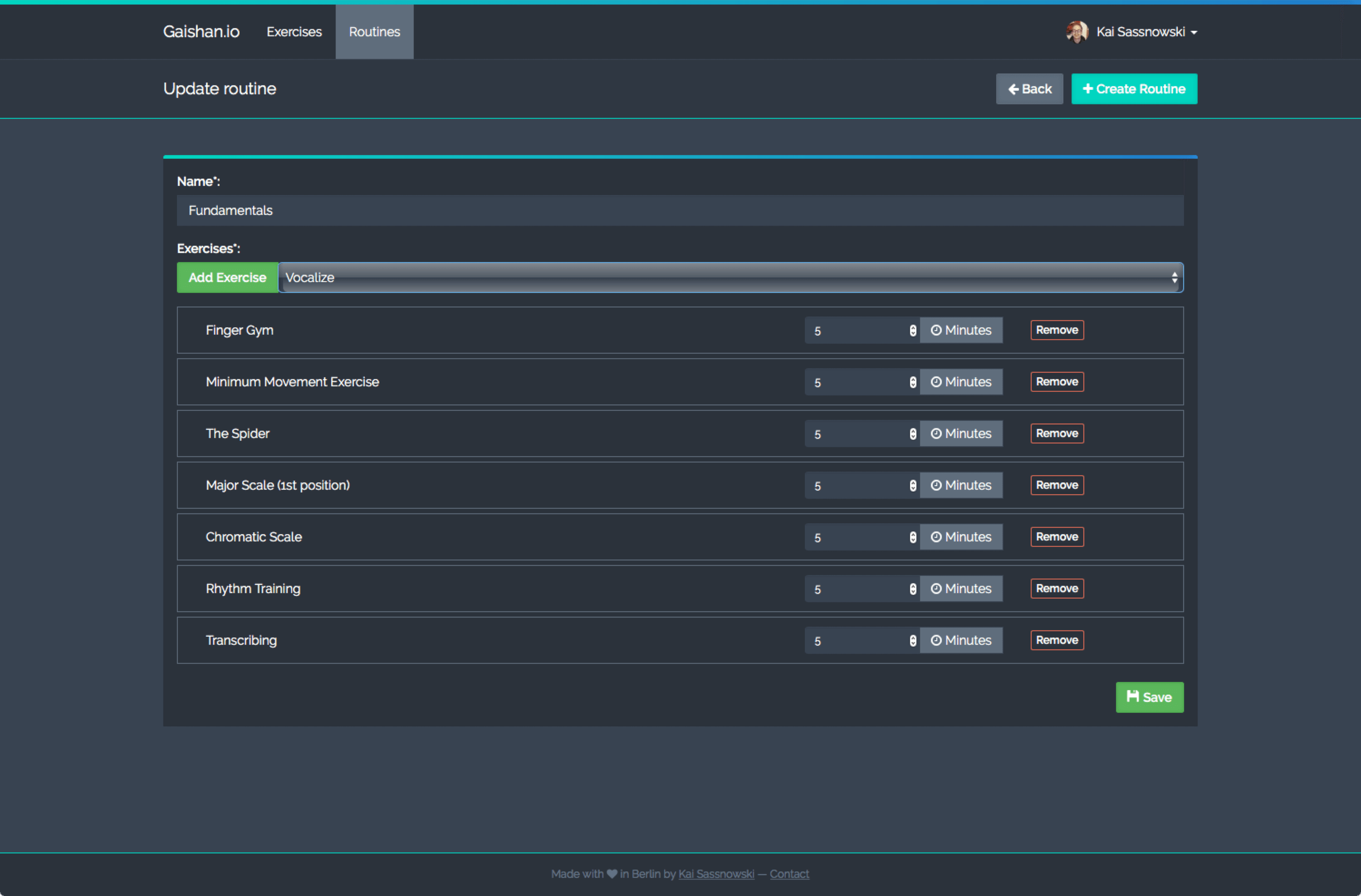Click the green Add Exercise button
Image resolution: width=1361 pixels, height=896 pixels.
click(228, 277)
